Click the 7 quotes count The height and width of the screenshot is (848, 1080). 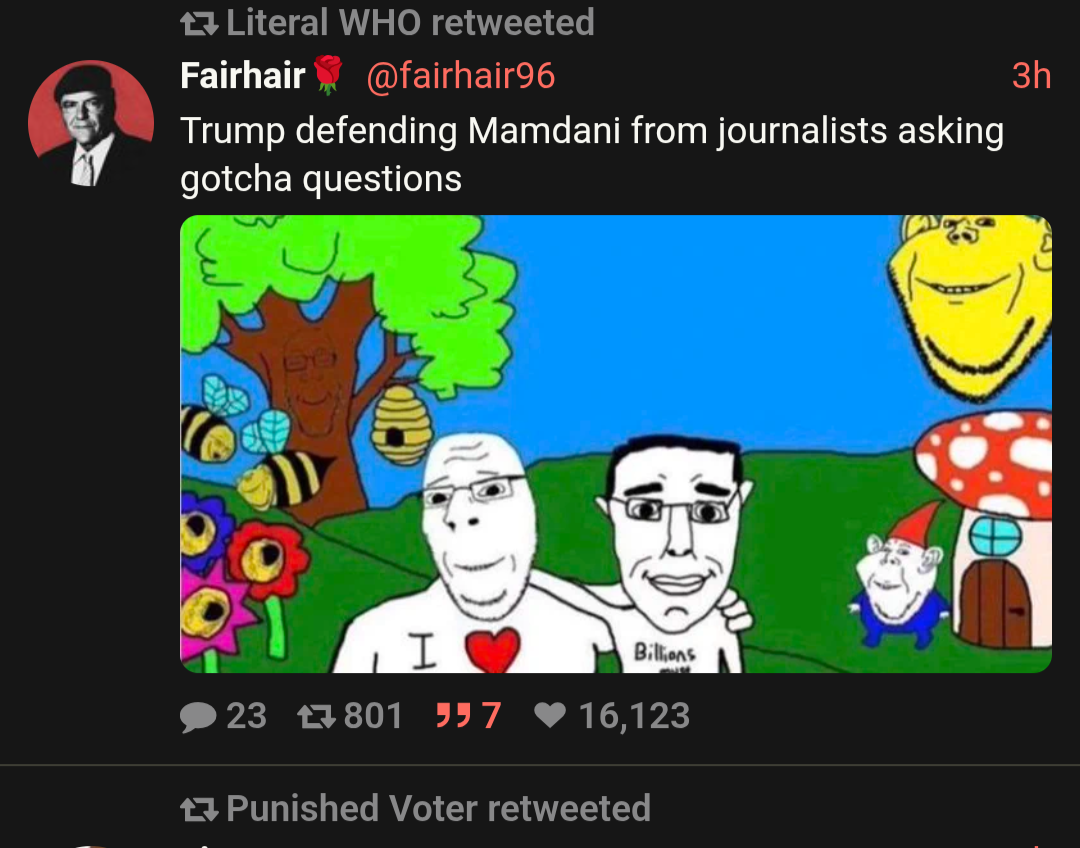490,716
